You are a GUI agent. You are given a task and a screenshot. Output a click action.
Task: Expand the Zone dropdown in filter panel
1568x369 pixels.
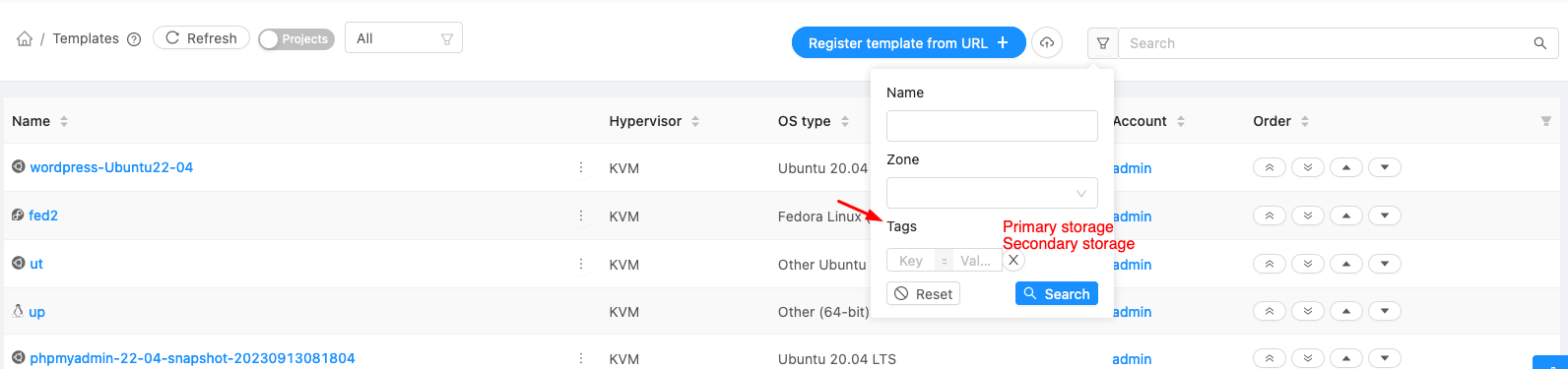click(992, 193)
